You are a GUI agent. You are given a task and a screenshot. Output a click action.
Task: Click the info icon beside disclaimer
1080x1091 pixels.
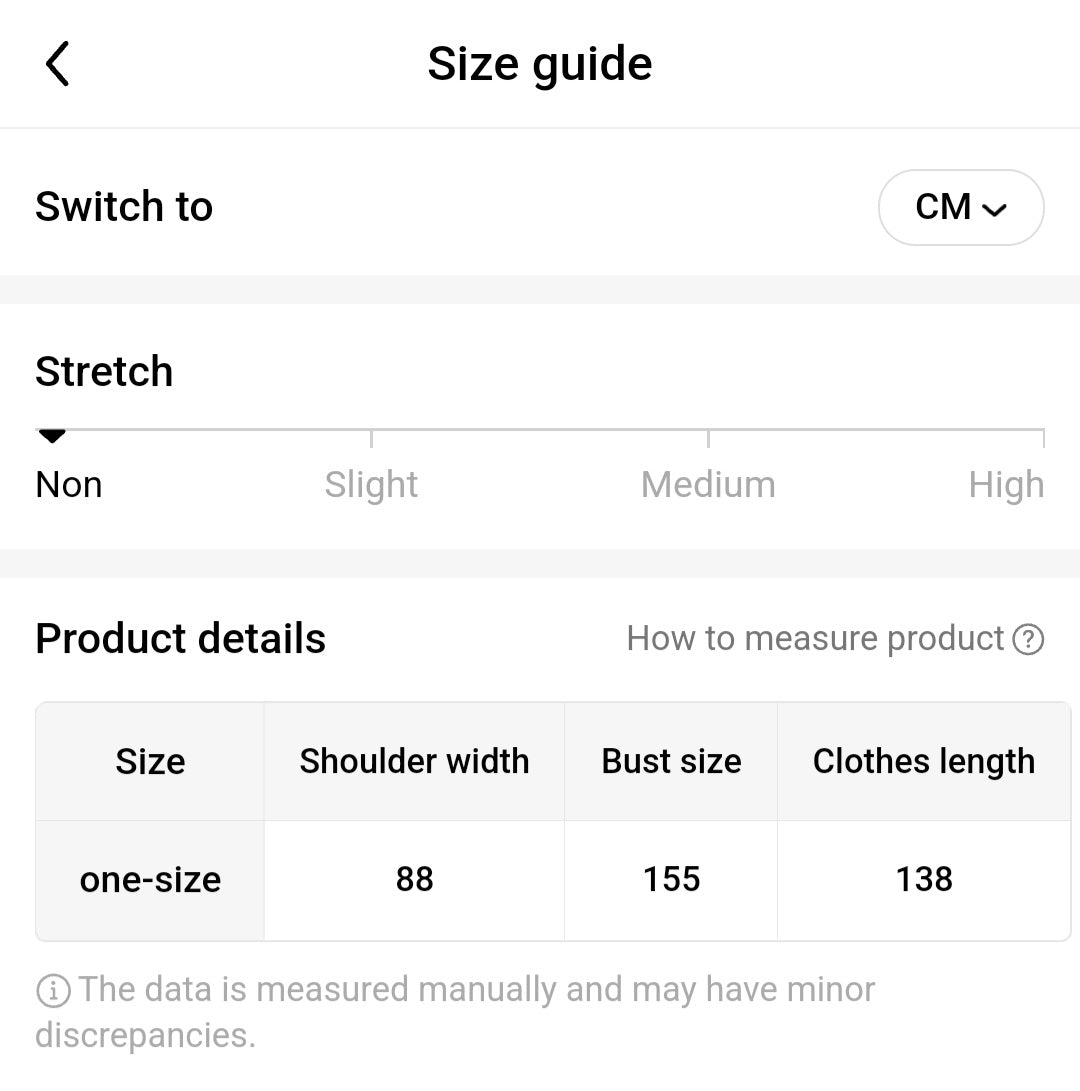pyautogui.click(x=53, y=991)
